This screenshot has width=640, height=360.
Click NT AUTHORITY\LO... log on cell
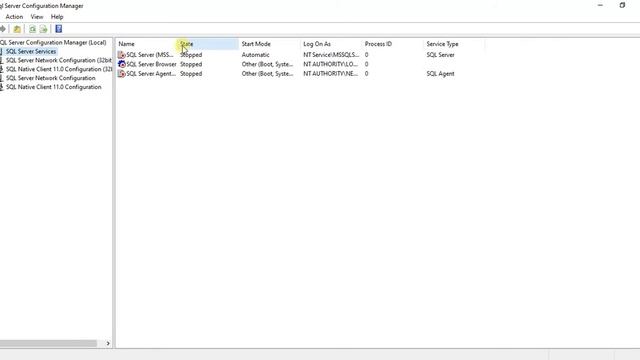point(331,64)
